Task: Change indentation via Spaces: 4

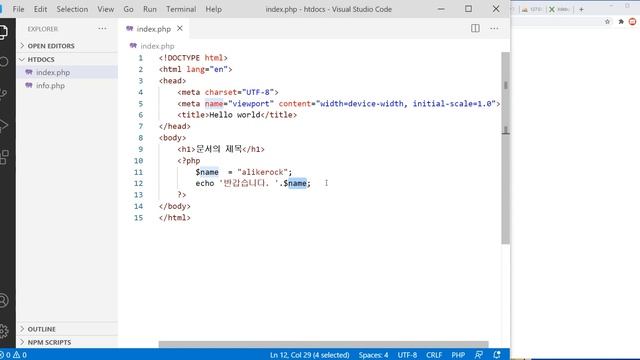Action: coord(373,355)
